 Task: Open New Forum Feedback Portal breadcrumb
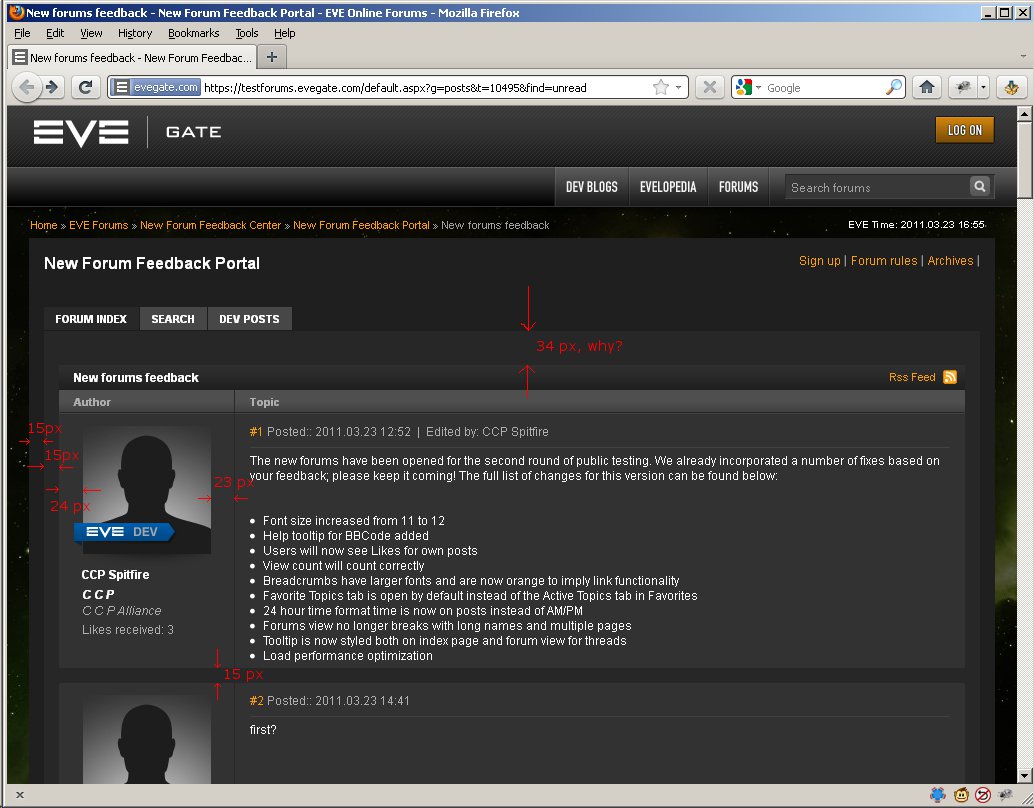[x=361, y=225]
